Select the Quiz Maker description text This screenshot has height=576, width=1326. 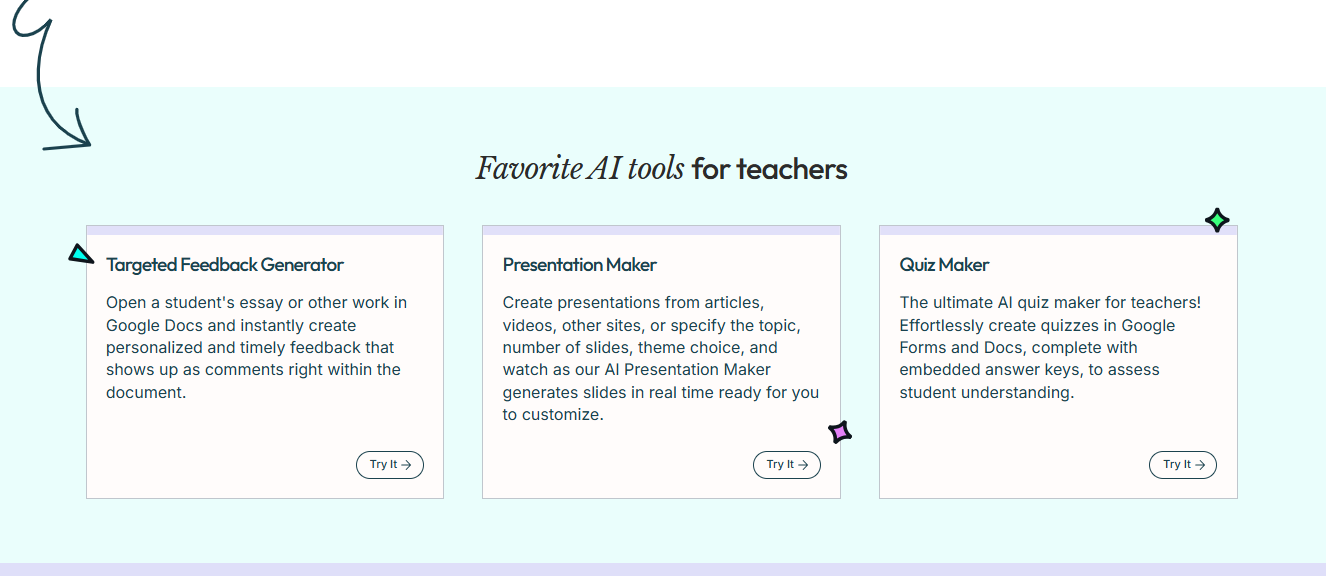tap(1050, 347)
